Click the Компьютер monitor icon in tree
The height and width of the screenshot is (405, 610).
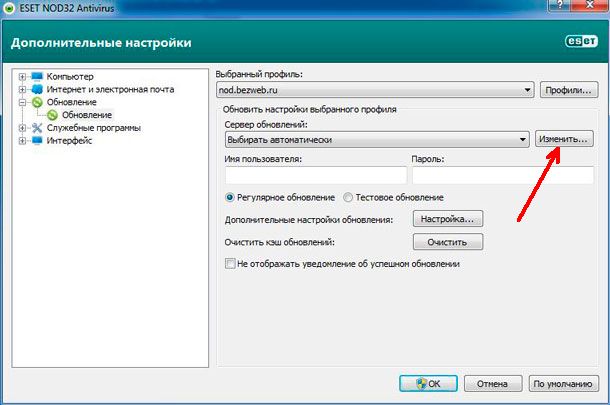(37, 76)
